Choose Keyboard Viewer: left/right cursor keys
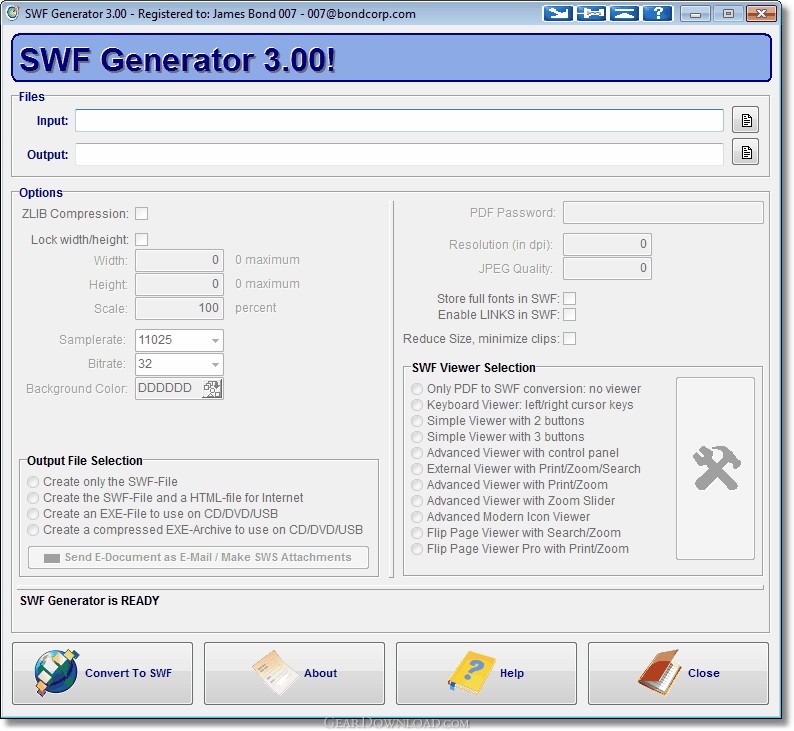The image size is (794, 731). tap(522, 405)
